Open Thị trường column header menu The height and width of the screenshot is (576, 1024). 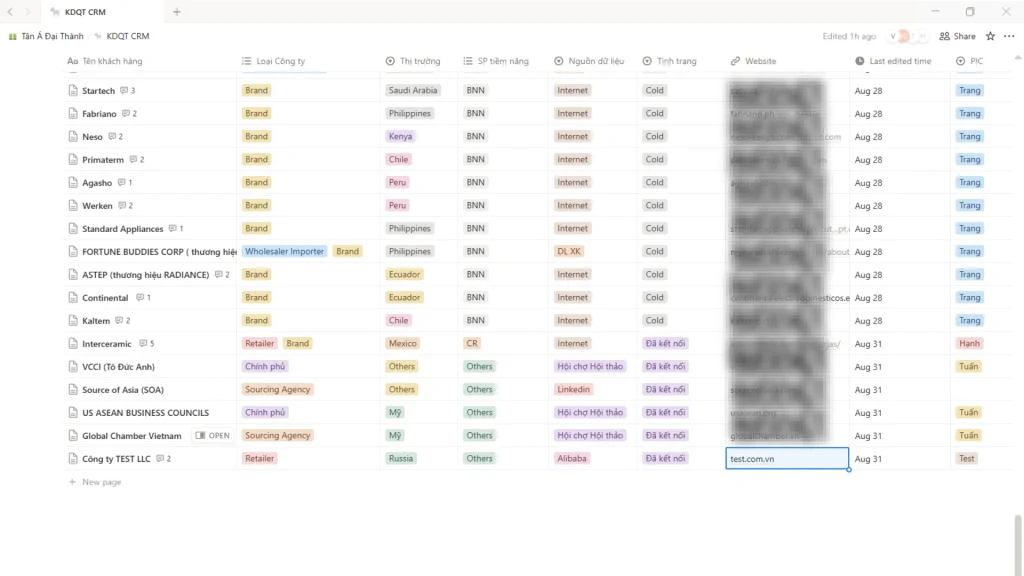(413, 61)
